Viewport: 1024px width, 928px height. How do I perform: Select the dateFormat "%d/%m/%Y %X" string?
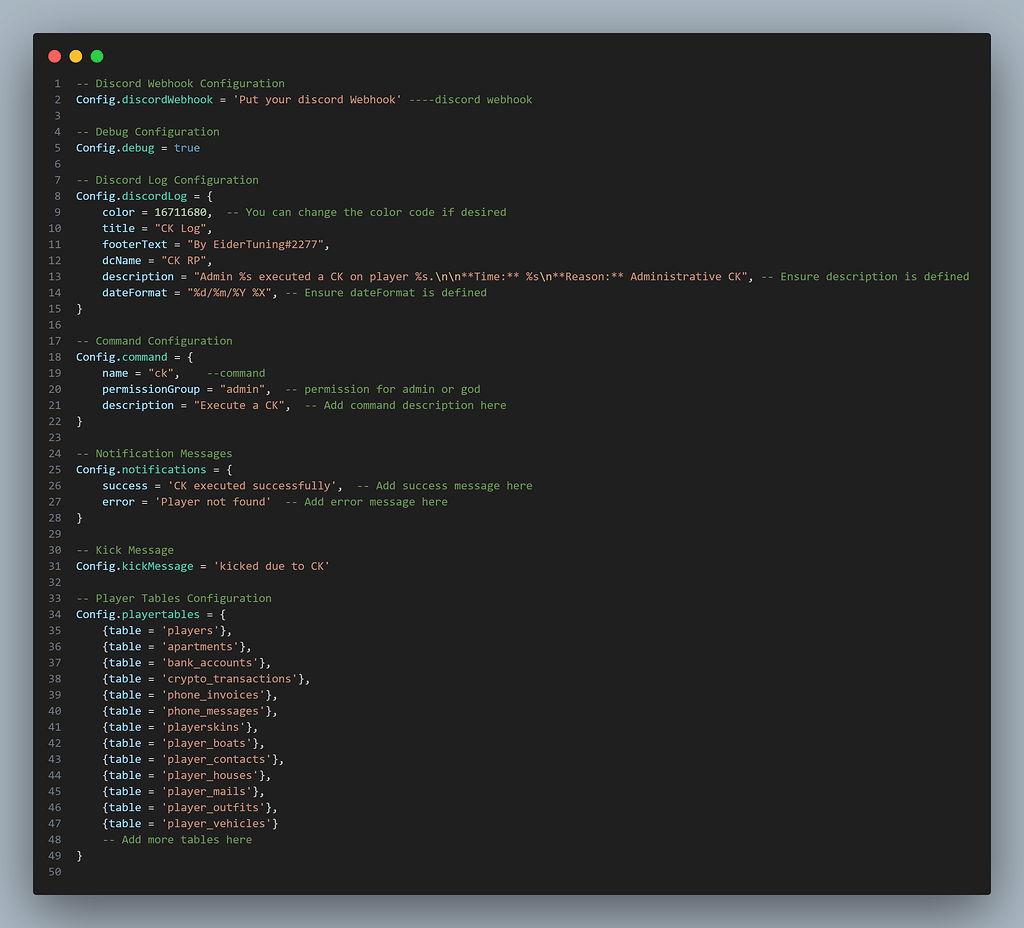tap(229, 293)
